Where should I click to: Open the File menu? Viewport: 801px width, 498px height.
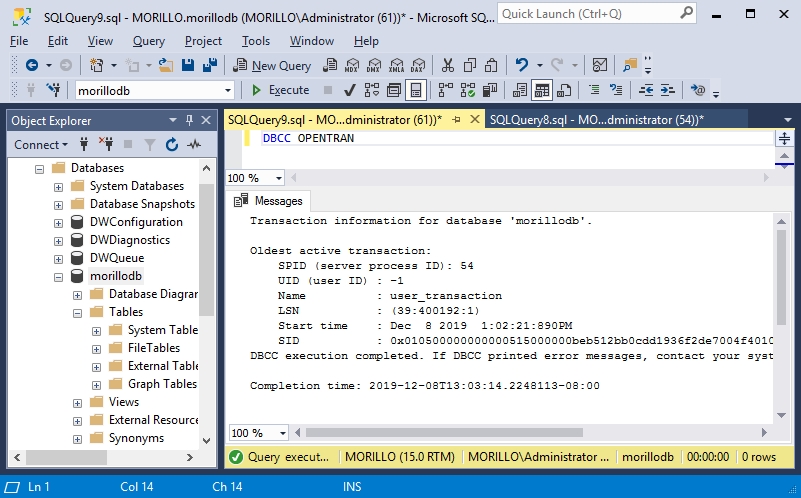pos(19,41)
